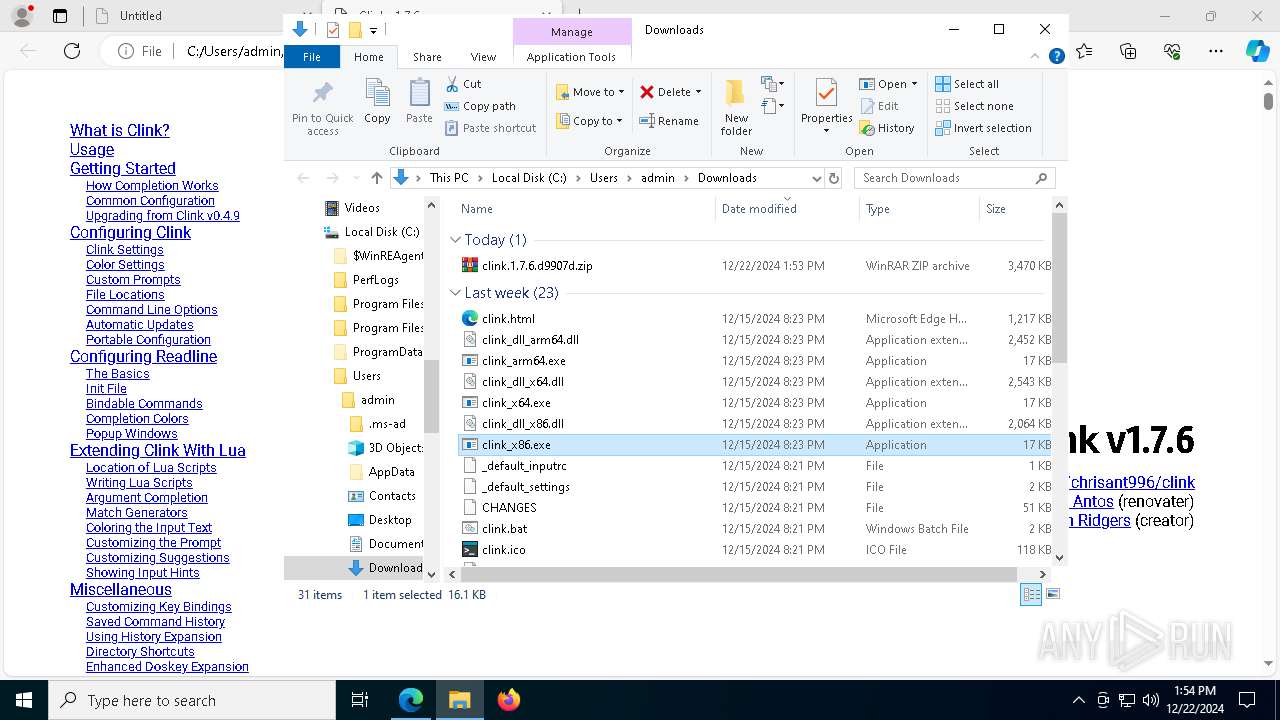Click the Rename button
The width and height of the screenshot is (1280, 720).
669,121
